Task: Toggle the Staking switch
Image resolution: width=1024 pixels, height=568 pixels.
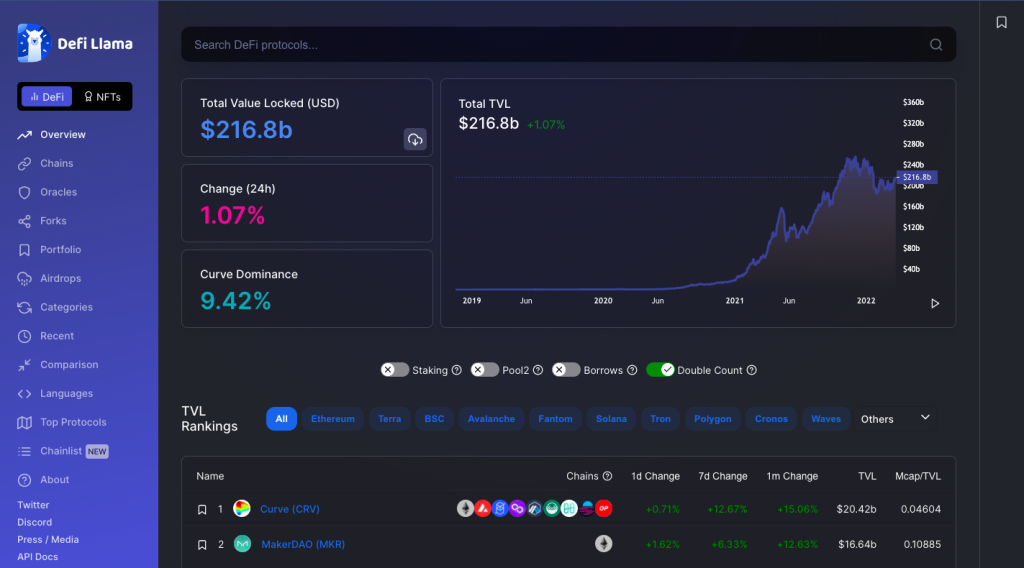Action: [x=394, y=370]
